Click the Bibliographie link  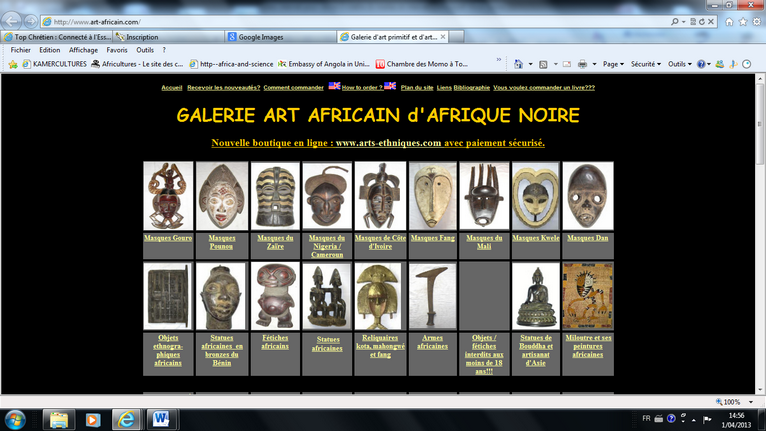pyautogui.click(x=471, y=87)
